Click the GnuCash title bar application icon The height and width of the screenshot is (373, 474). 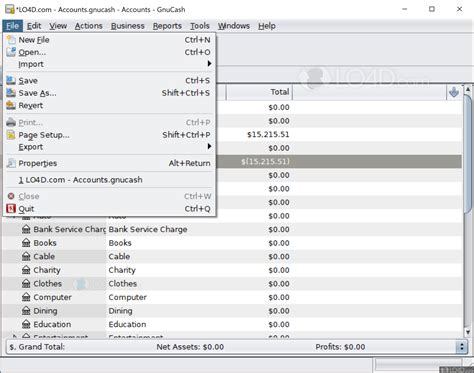[x=10, y=9]
